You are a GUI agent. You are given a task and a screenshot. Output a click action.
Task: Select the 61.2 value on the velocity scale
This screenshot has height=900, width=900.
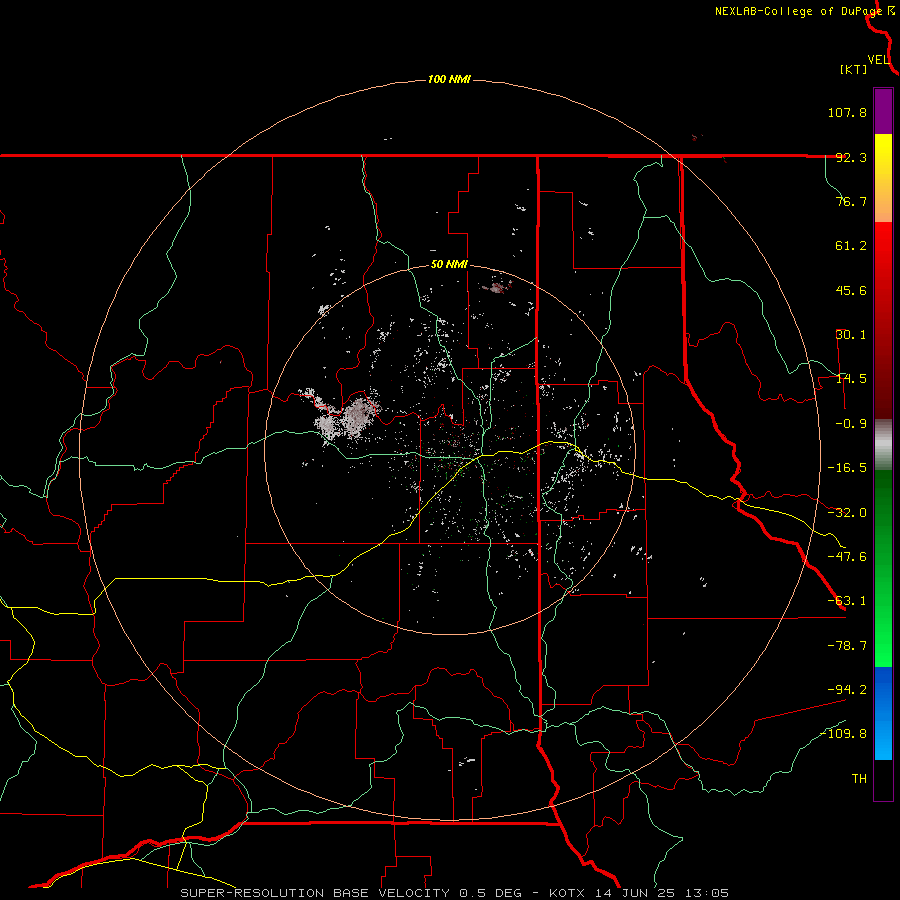pos(851,246)
